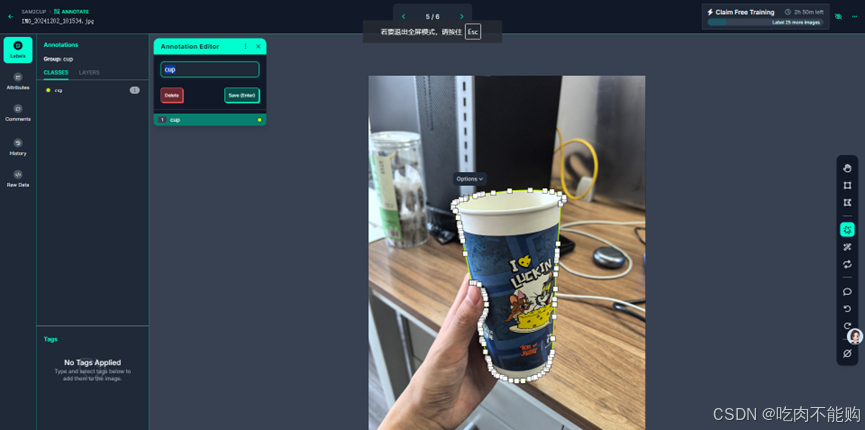Select the bounding box tool
Viewport: 865px width, 430px height.
(847, 185)
